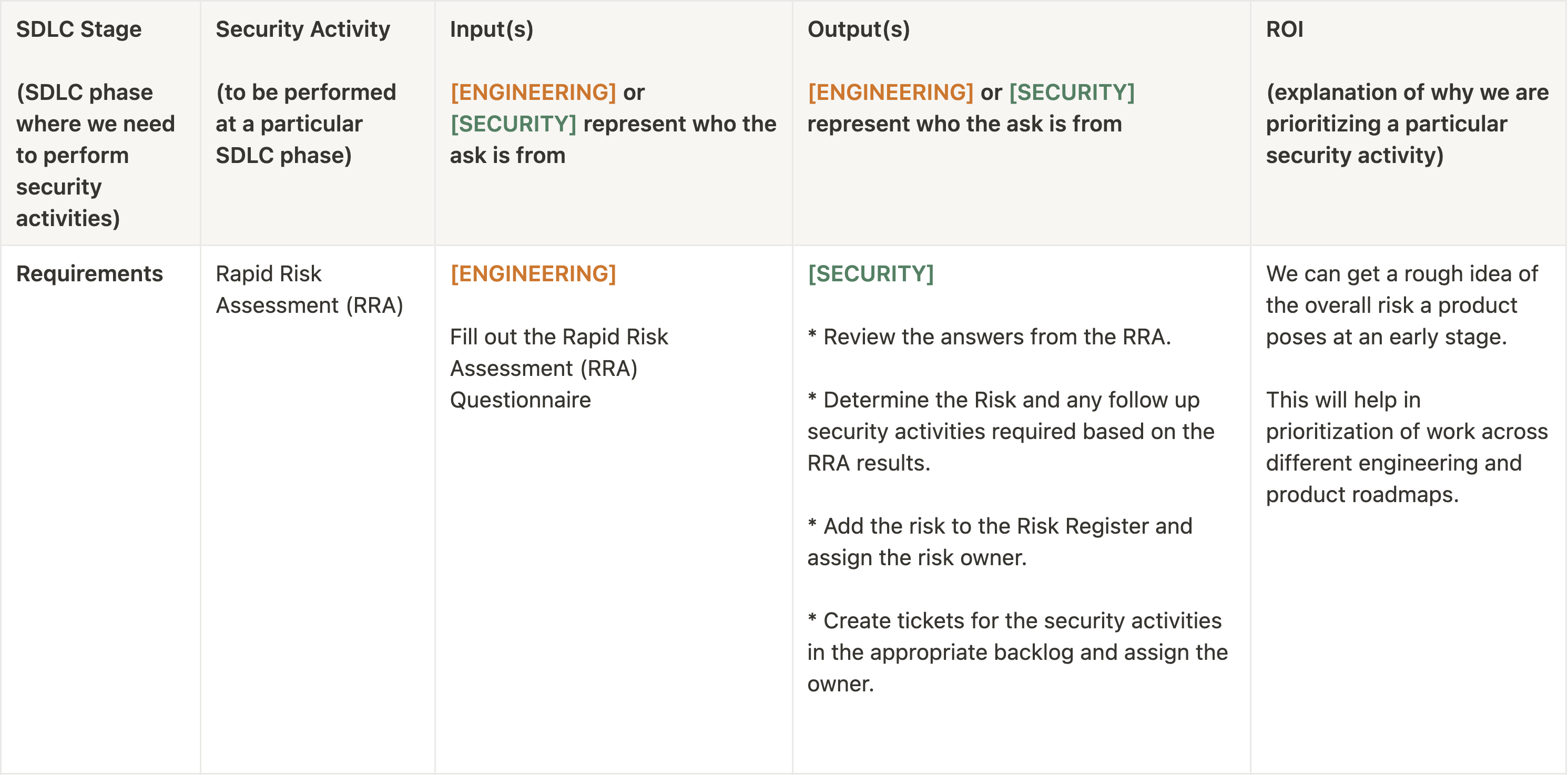Click the orange [ENGINEERING] label in Requirements row

coord(533,274)
